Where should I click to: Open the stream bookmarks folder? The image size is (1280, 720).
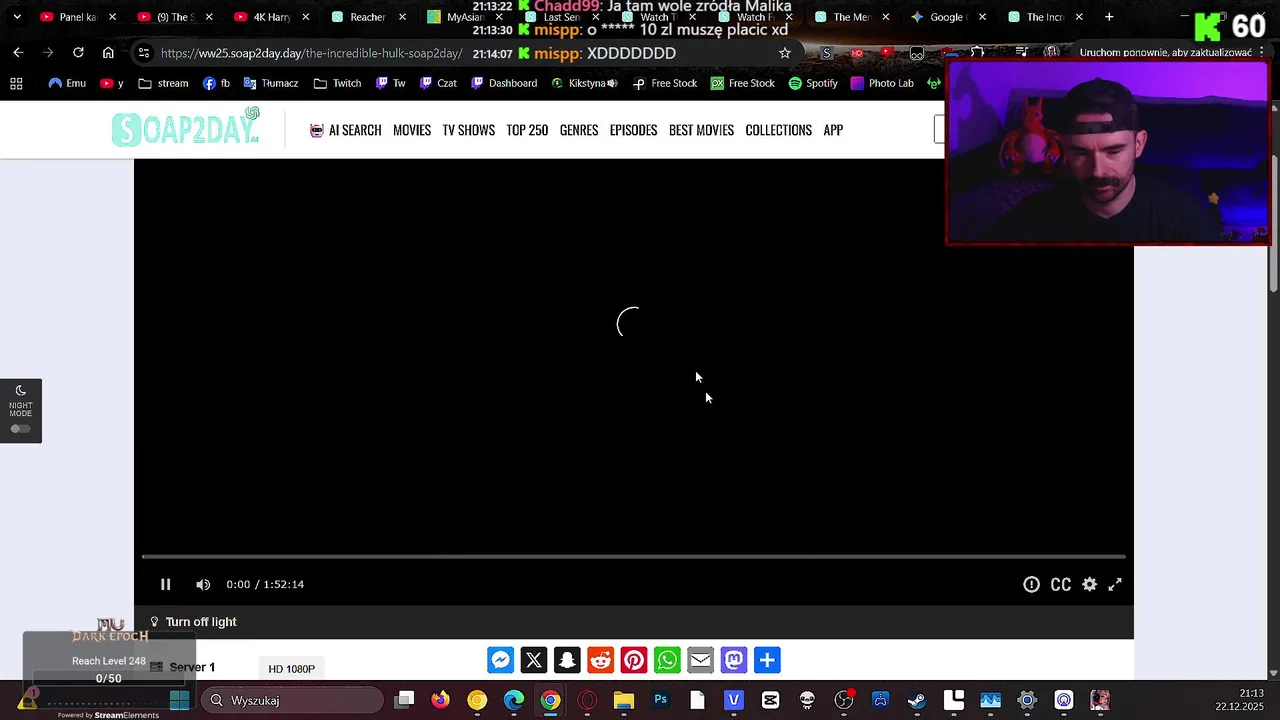point(163,83)
